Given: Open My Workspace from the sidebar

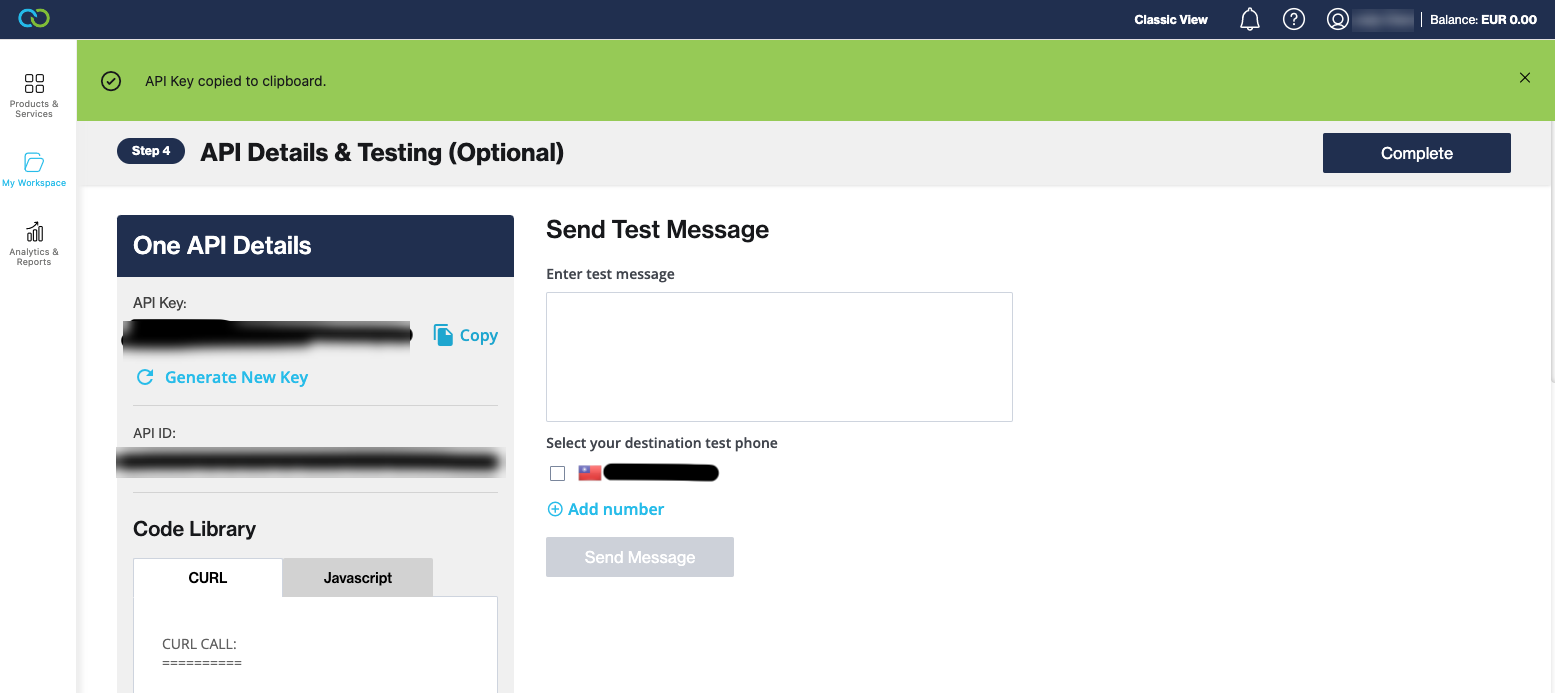Looking at the screenshot, I should (x=34, y=169).
